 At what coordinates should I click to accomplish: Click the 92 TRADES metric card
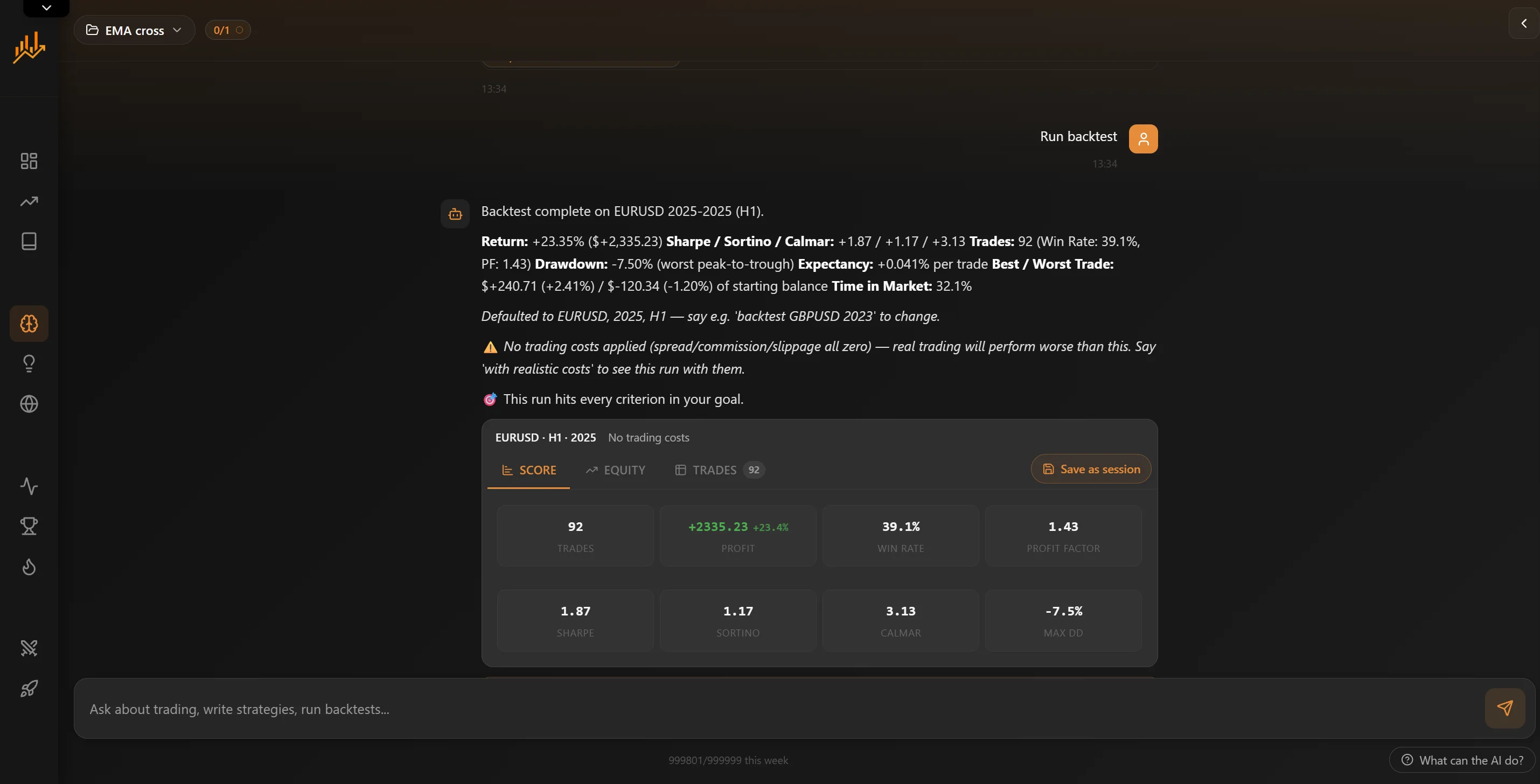575,536
